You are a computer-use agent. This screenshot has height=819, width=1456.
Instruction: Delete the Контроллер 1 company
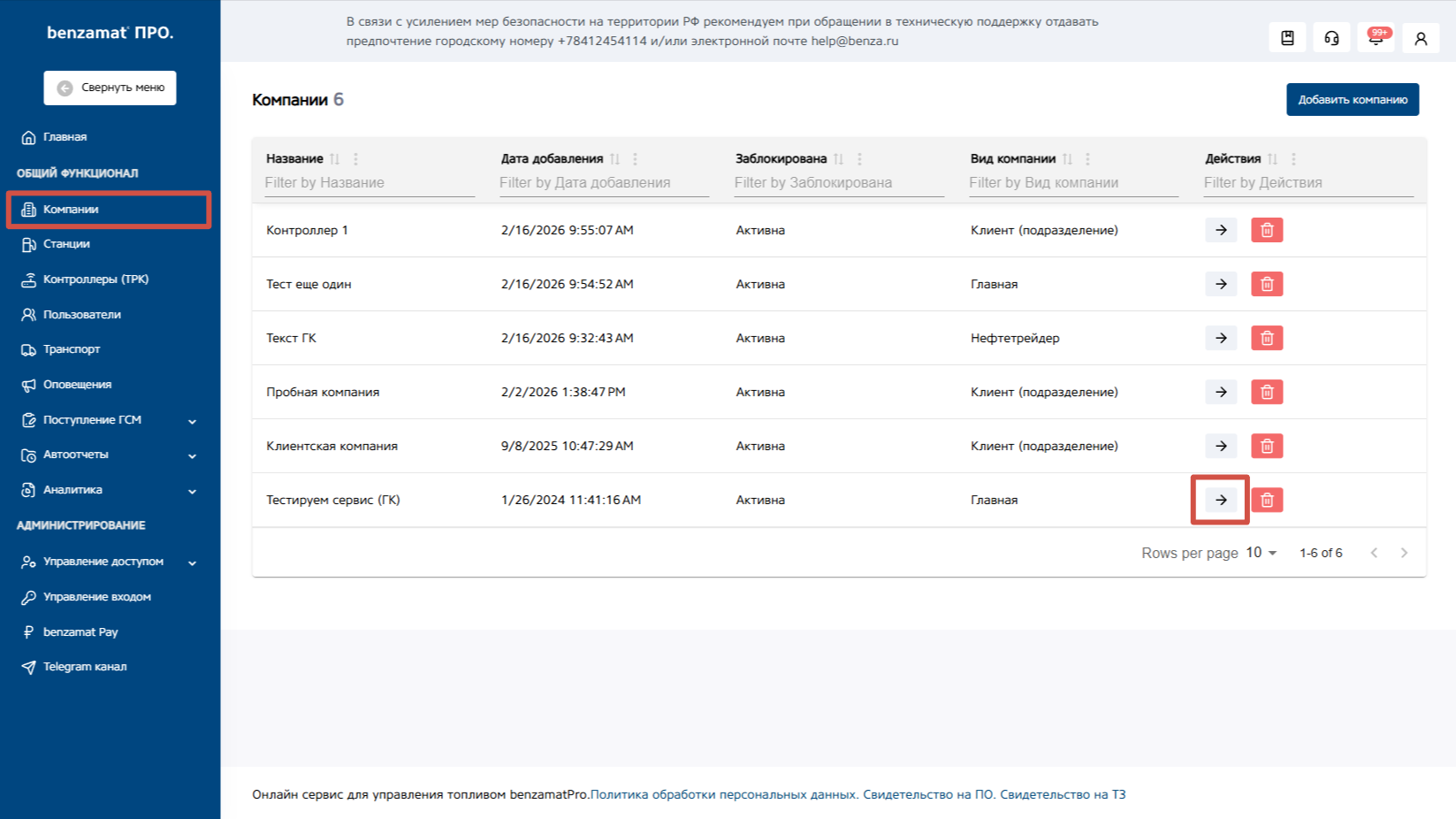pos(1266,230)
